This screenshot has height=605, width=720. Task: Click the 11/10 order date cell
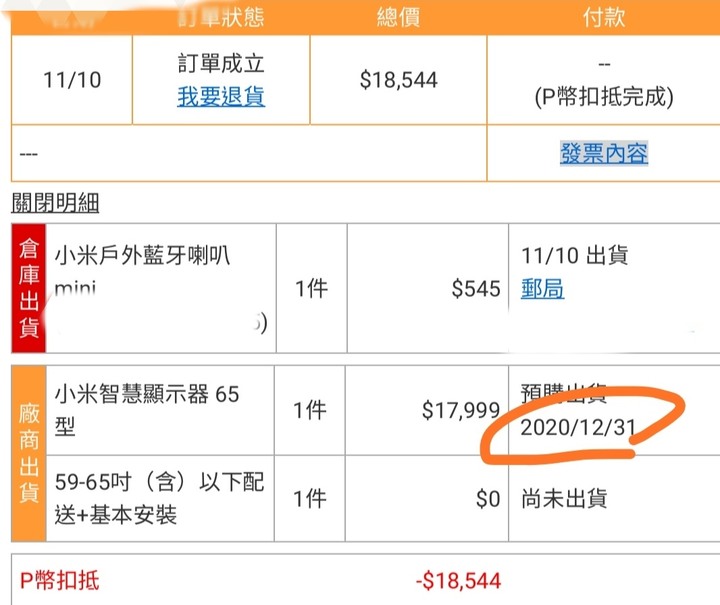[72, 80]
